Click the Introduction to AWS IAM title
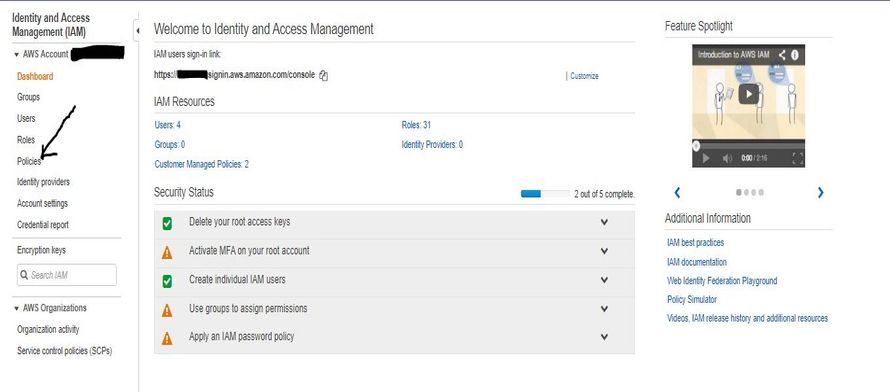Viewport: 890px width, 392px height. pos(733,55)
